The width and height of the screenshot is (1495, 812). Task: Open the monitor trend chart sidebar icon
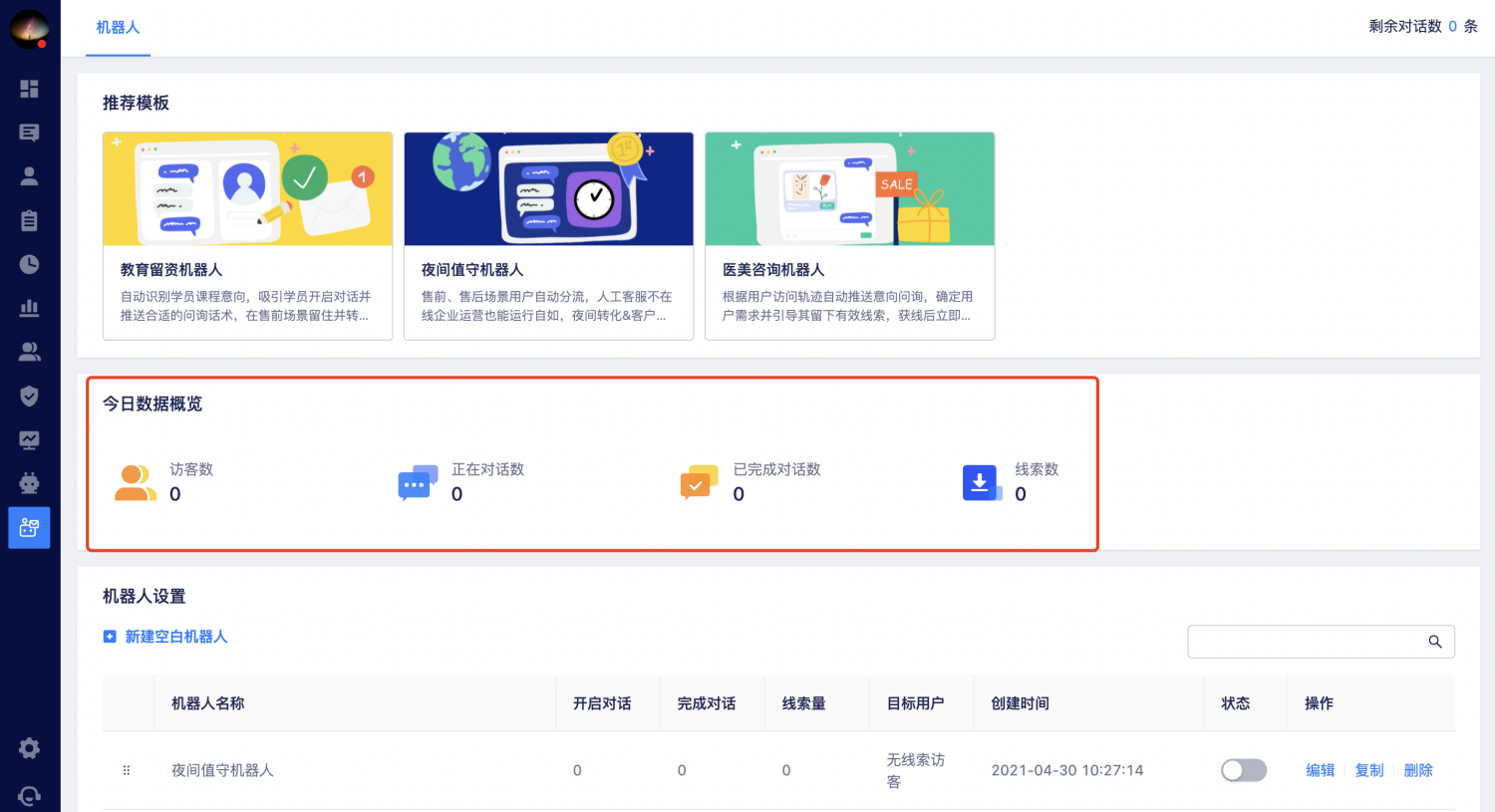click(29, 439)
